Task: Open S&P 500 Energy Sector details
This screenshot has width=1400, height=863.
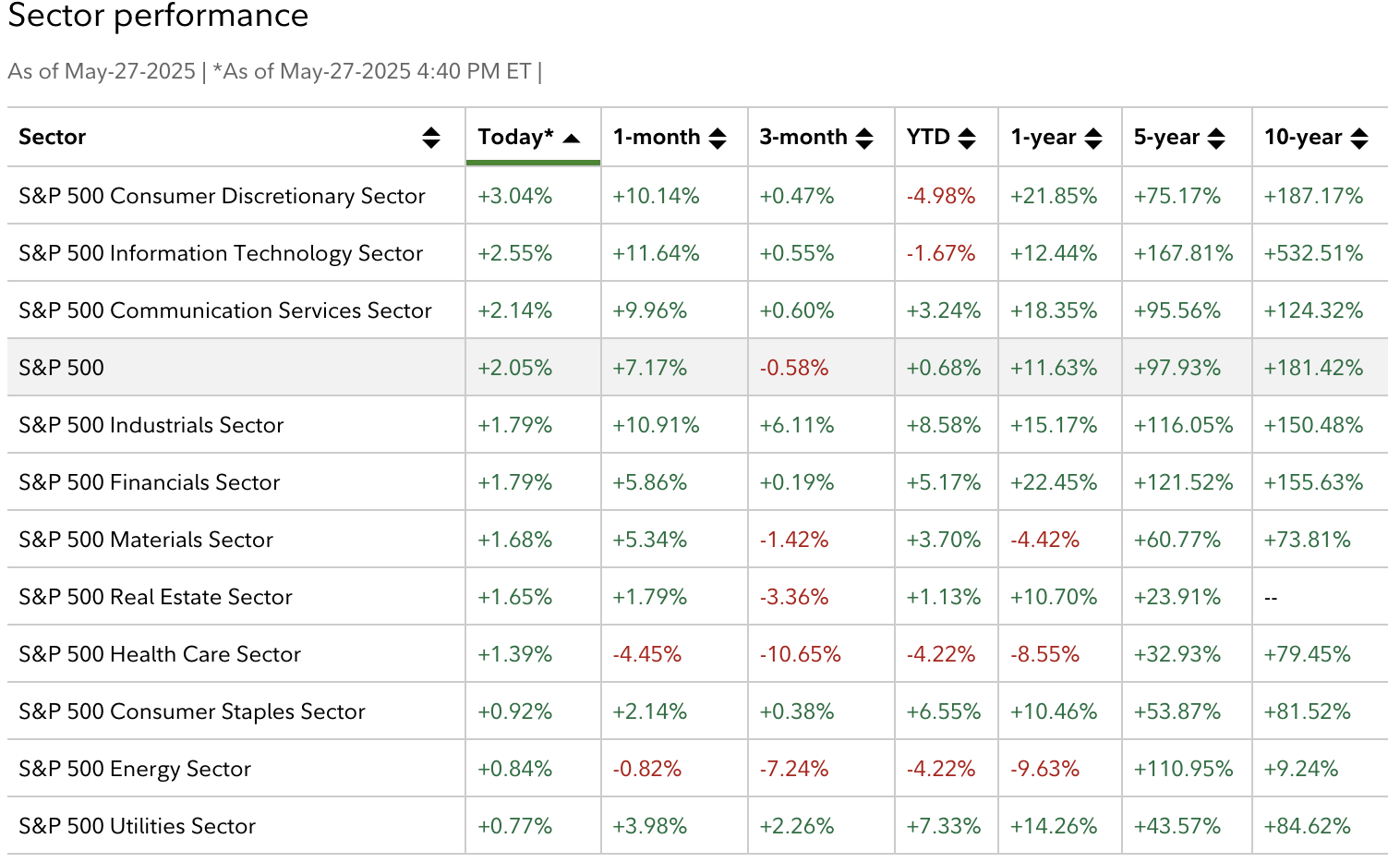Action: click(135, 769)
